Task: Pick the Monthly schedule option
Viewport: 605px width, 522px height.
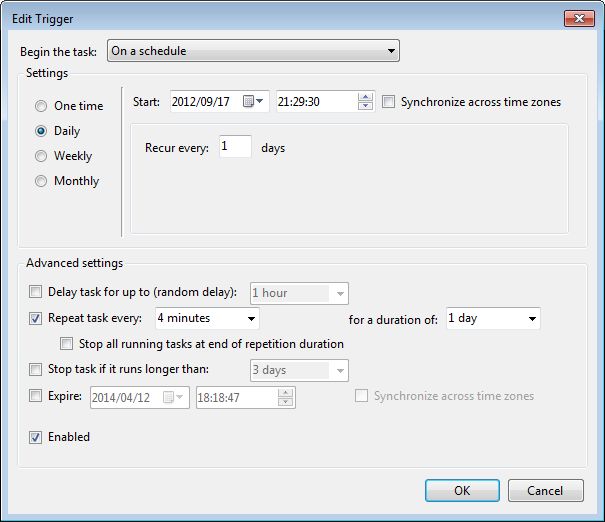Action: [x=41, y=181]
